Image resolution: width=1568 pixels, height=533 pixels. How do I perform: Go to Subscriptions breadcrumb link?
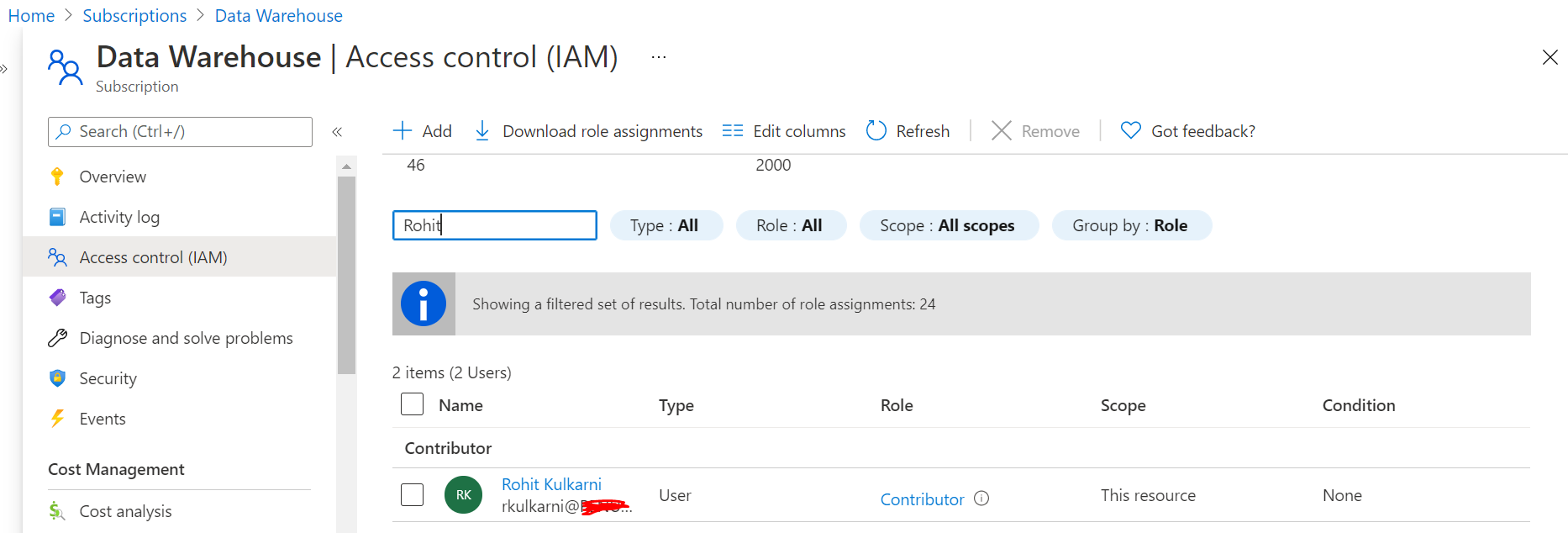point(134,16)
